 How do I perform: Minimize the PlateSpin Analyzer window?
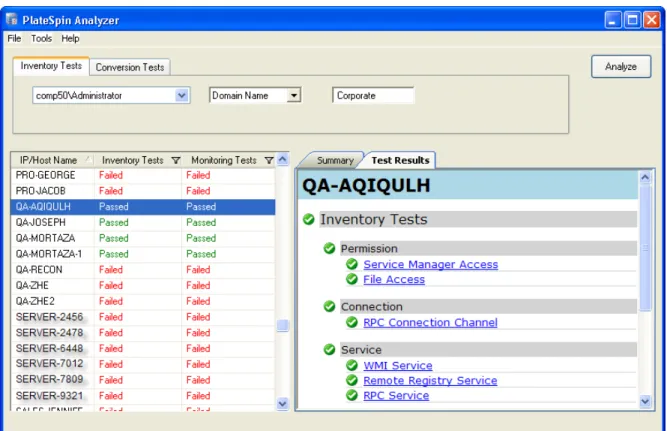pos(613,20)
